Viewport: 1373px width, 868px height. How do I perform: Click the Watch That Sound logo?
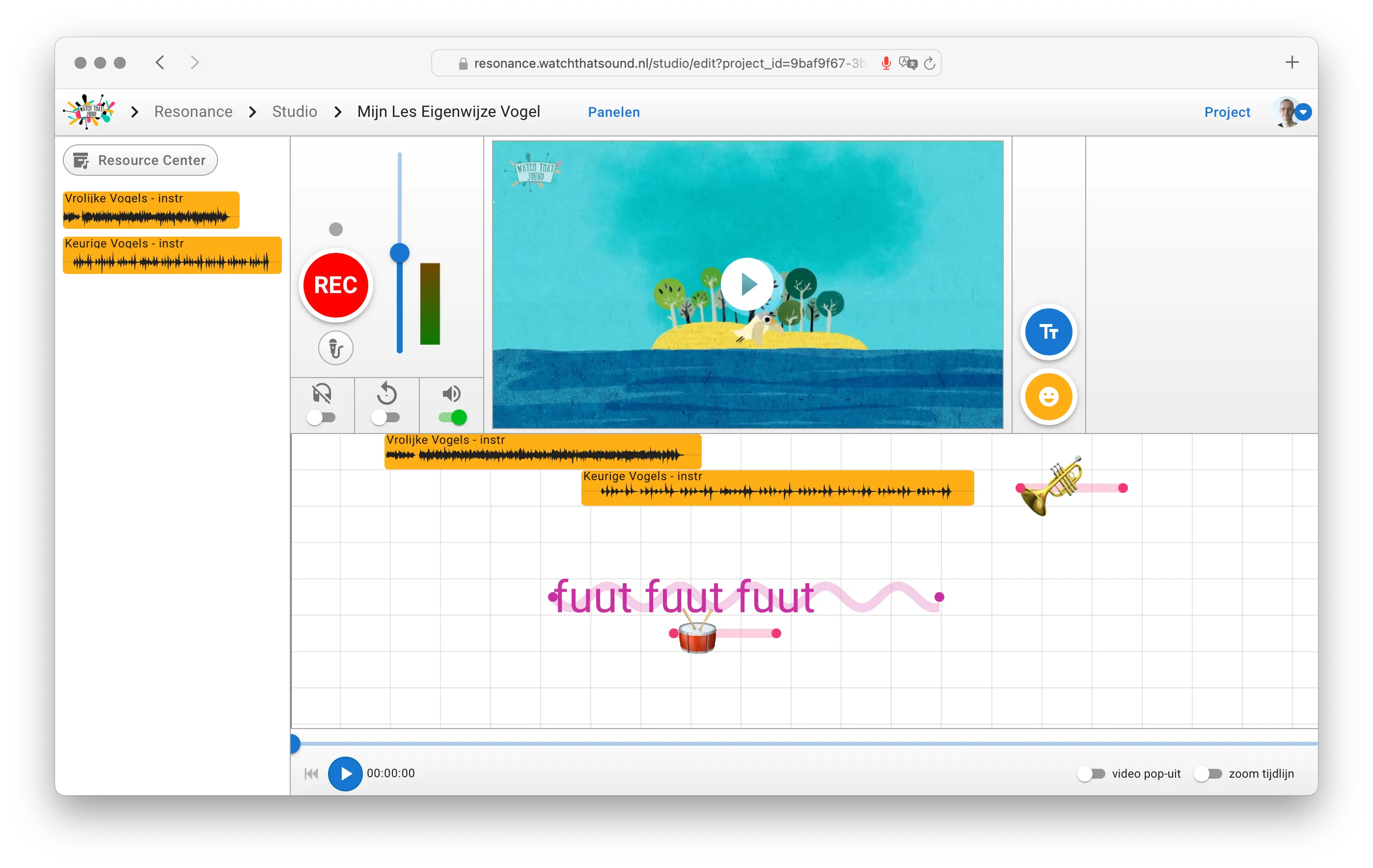click(x=89, y=111)
